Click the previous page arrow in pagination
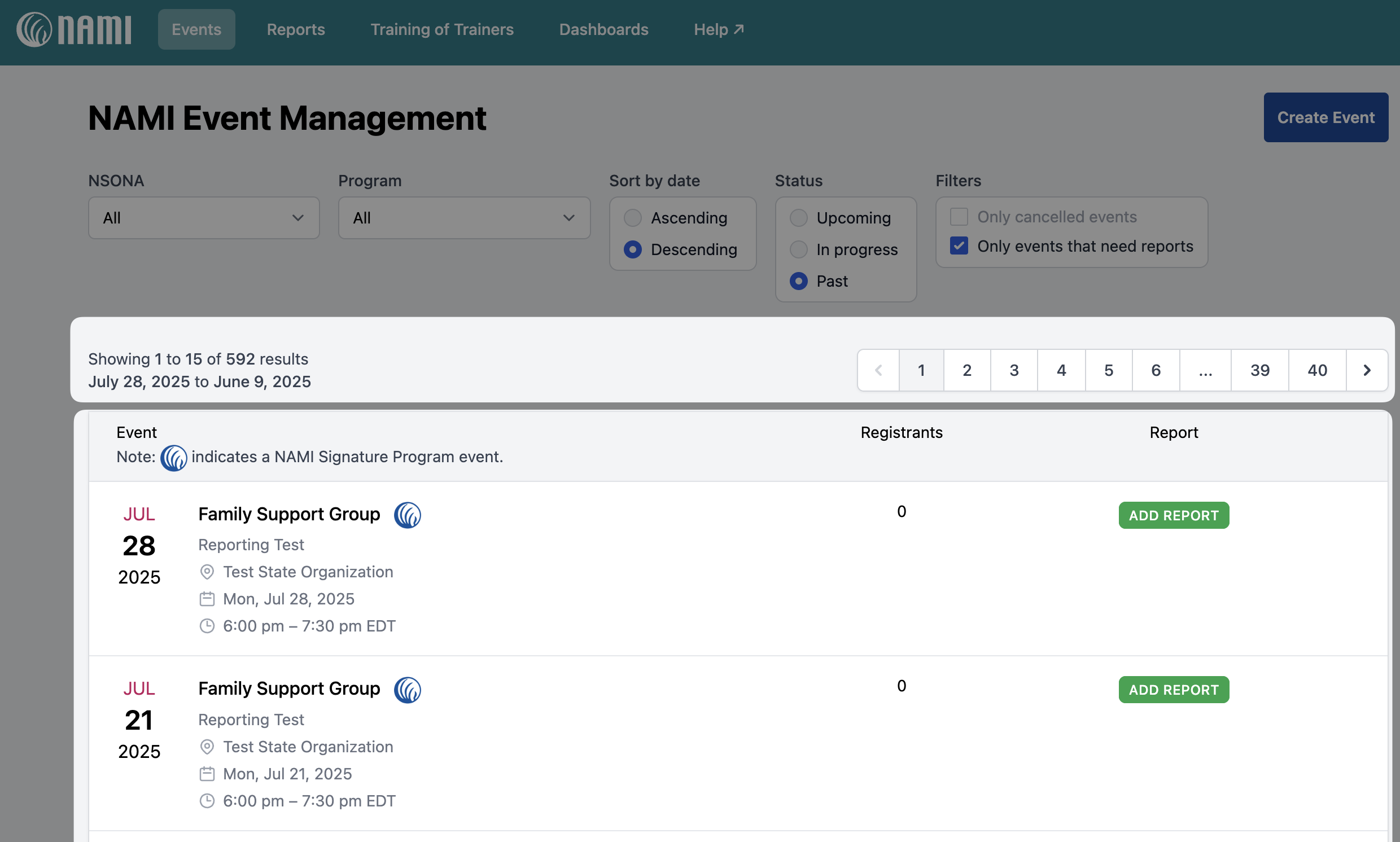The height and width of the screenshot is (842, 1400). (878, 371)
